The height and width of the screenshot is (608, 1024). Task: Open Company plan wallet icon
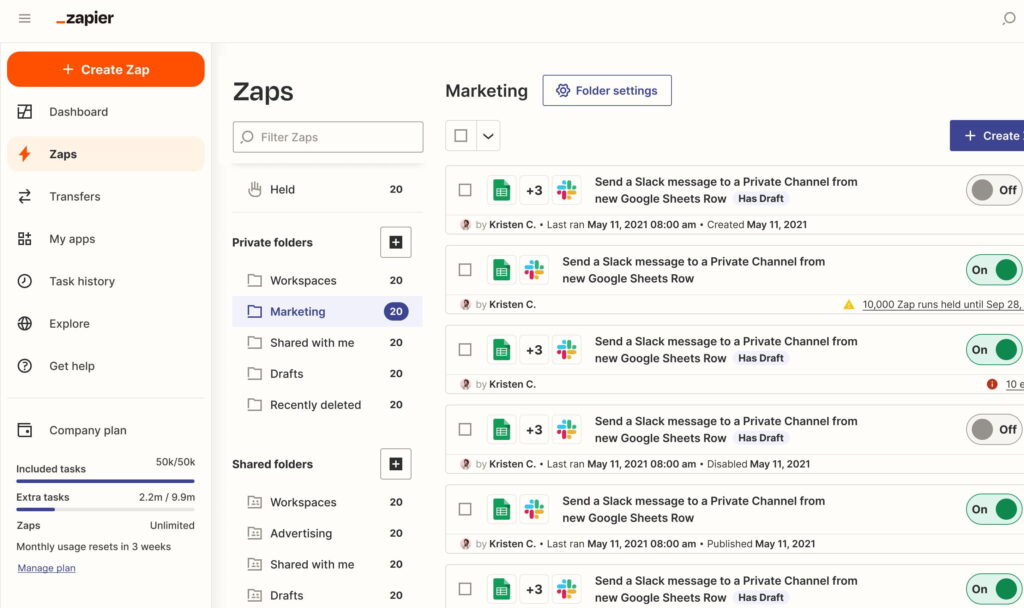(x=25, y=430)
